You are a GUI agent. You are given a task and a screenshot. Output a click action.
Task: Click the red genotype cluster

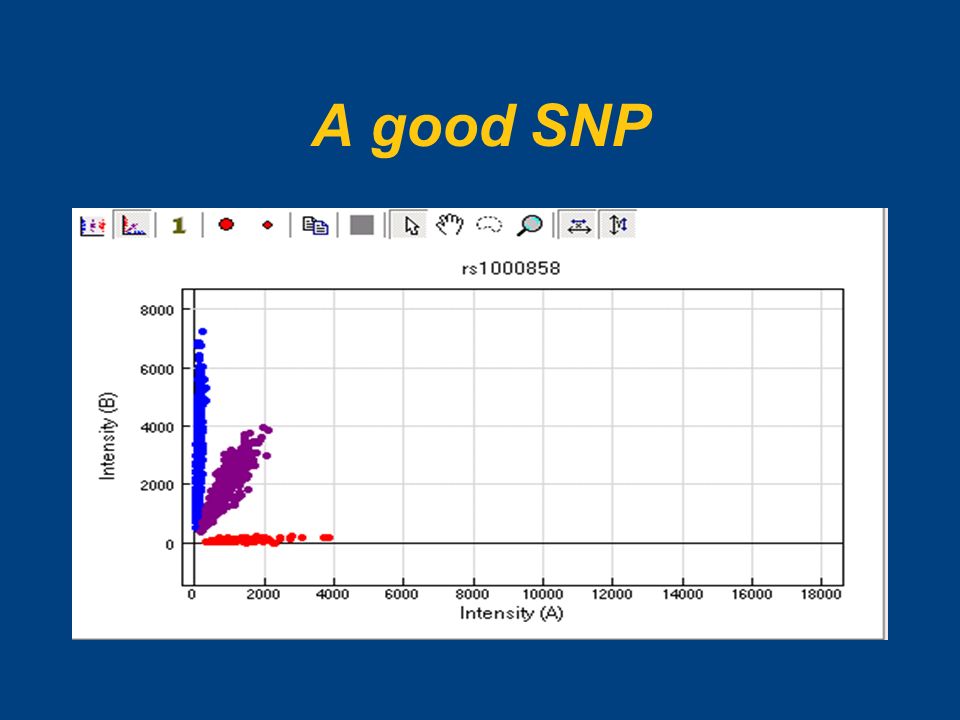point(268,539)
